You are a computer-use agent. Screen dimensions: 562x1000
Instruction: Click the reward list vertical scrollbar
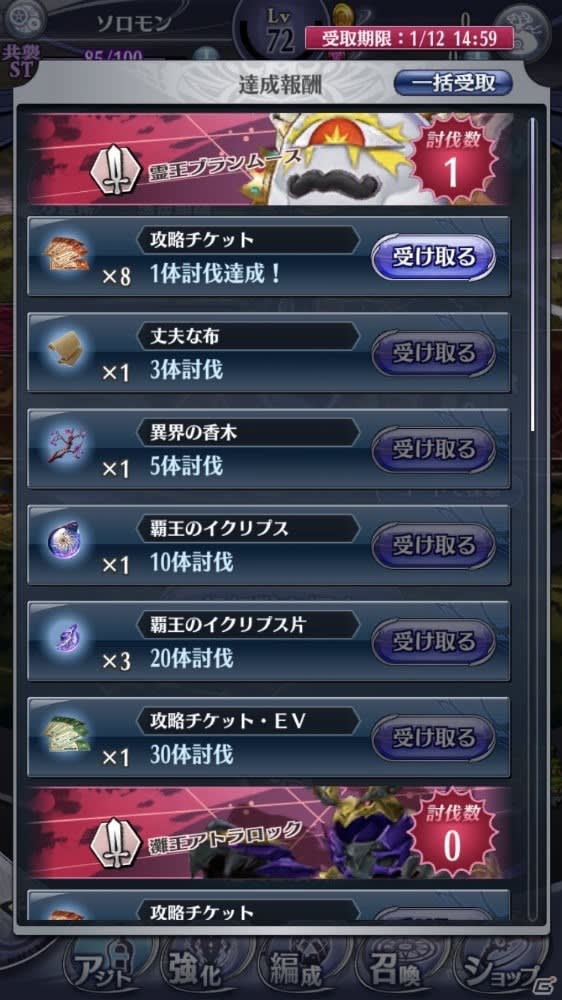coord(533,274)
